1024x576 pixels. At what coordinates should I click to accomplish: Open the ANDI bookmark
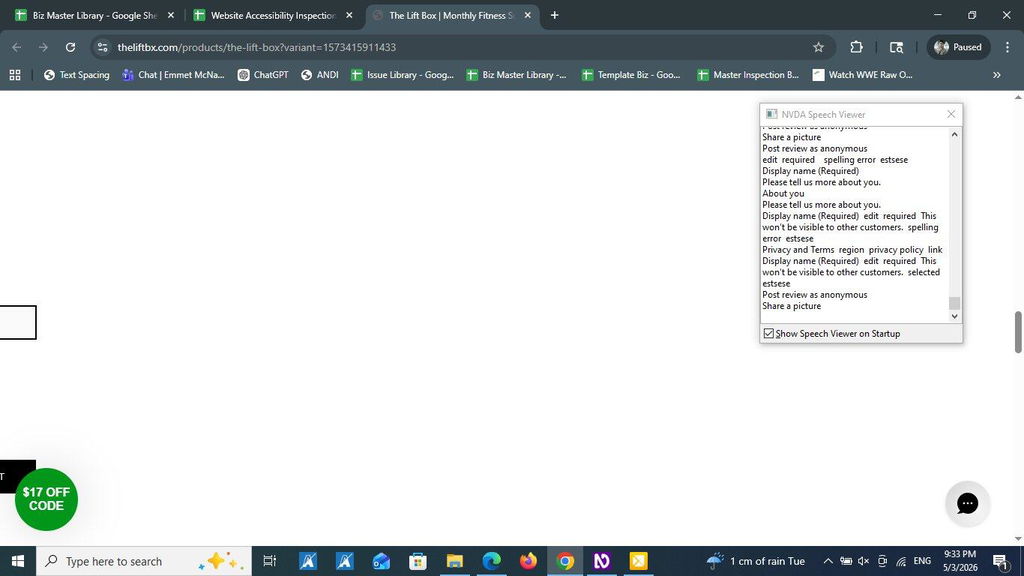point(319,75)
